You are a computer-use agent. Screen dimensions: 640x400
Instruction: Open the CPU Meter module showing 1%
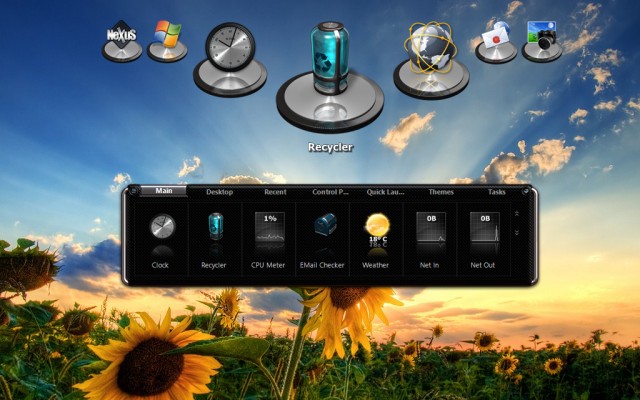[269, 227]
